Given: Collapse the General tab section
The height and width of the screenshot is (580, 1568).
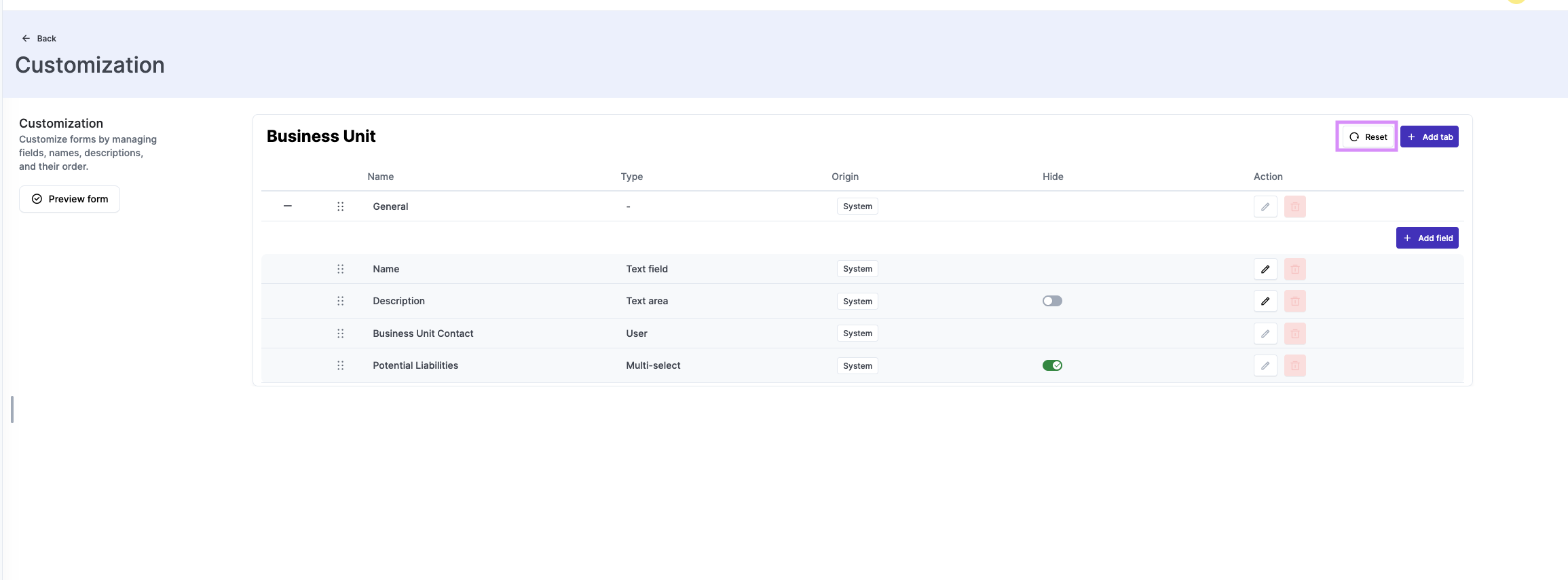Looking at the screenshot, I should coord(288,206).
